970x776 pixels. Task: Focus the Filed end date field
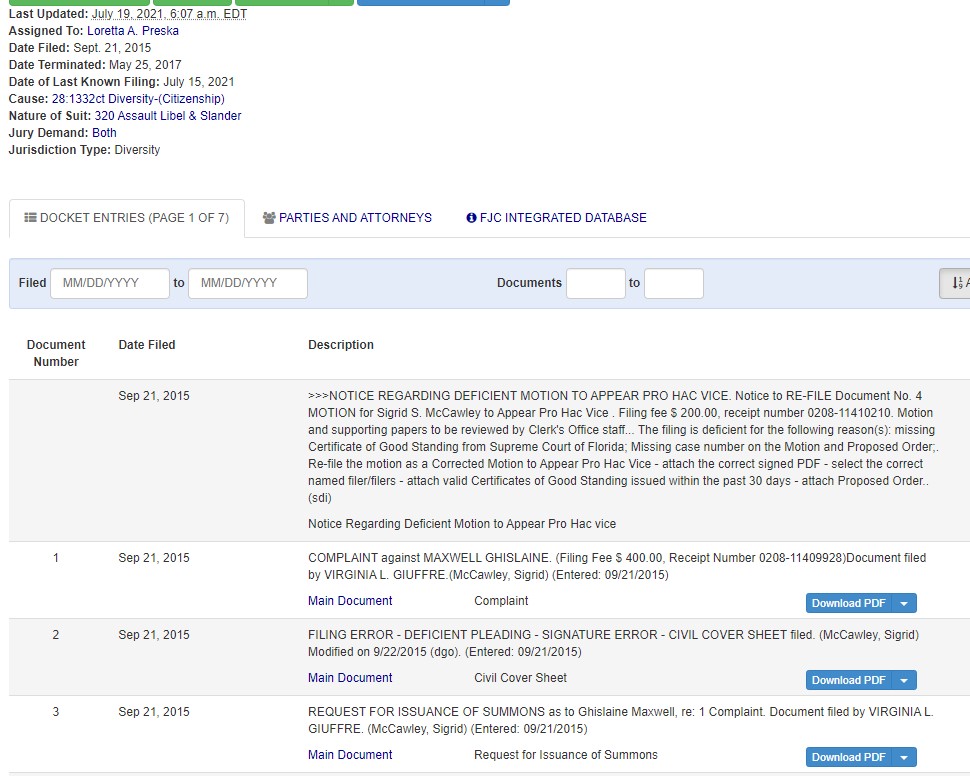[x=248, y=283]
